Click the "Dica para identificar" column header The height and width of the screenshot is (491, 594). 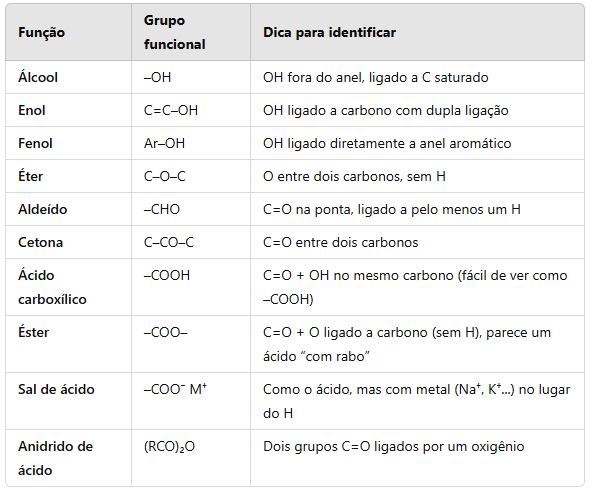[330, 33]
